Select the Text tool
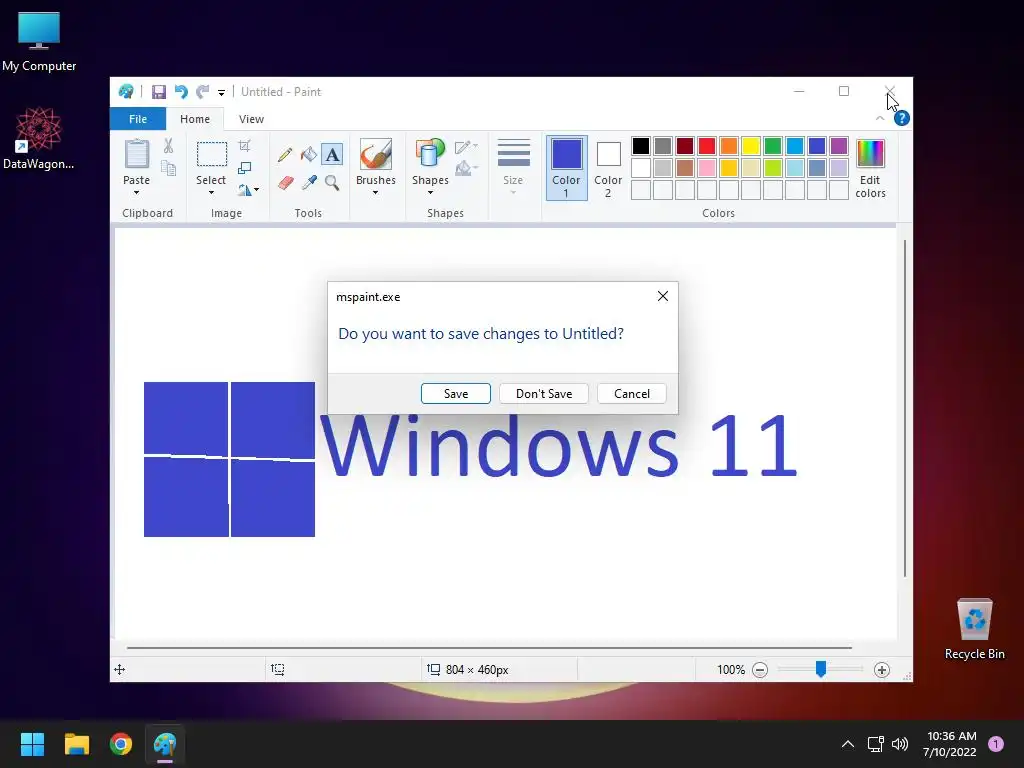 coord(332,155)
